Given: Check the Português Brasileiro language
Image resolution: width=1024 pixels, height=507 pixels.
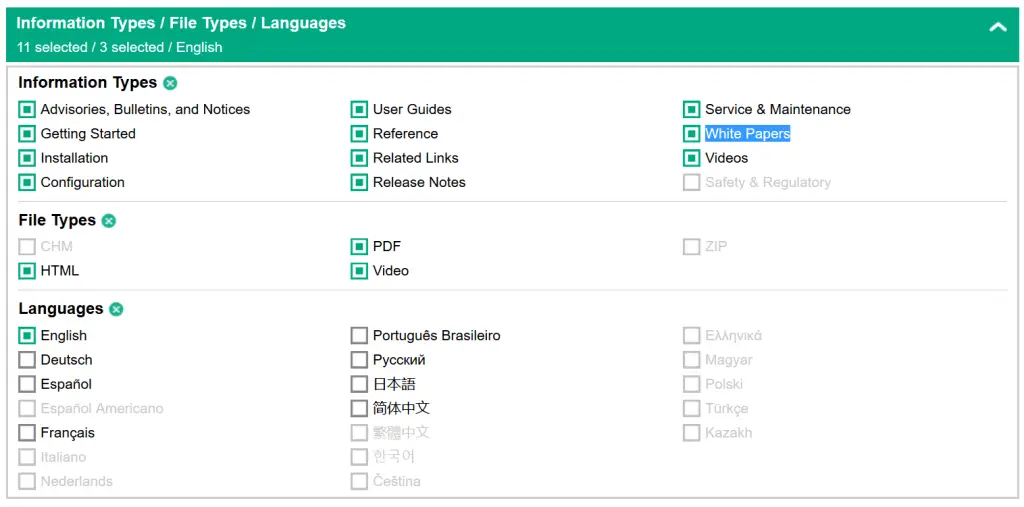Looking at the screenshot, I should point(359,336).
